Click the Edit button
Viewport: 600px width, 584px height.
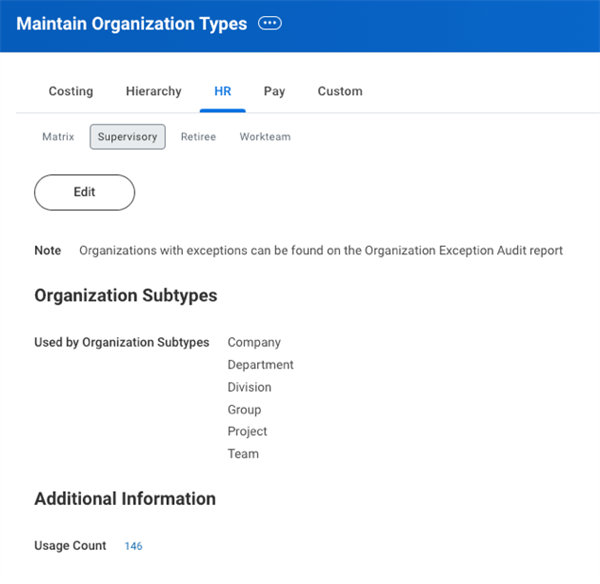point(85,192)
